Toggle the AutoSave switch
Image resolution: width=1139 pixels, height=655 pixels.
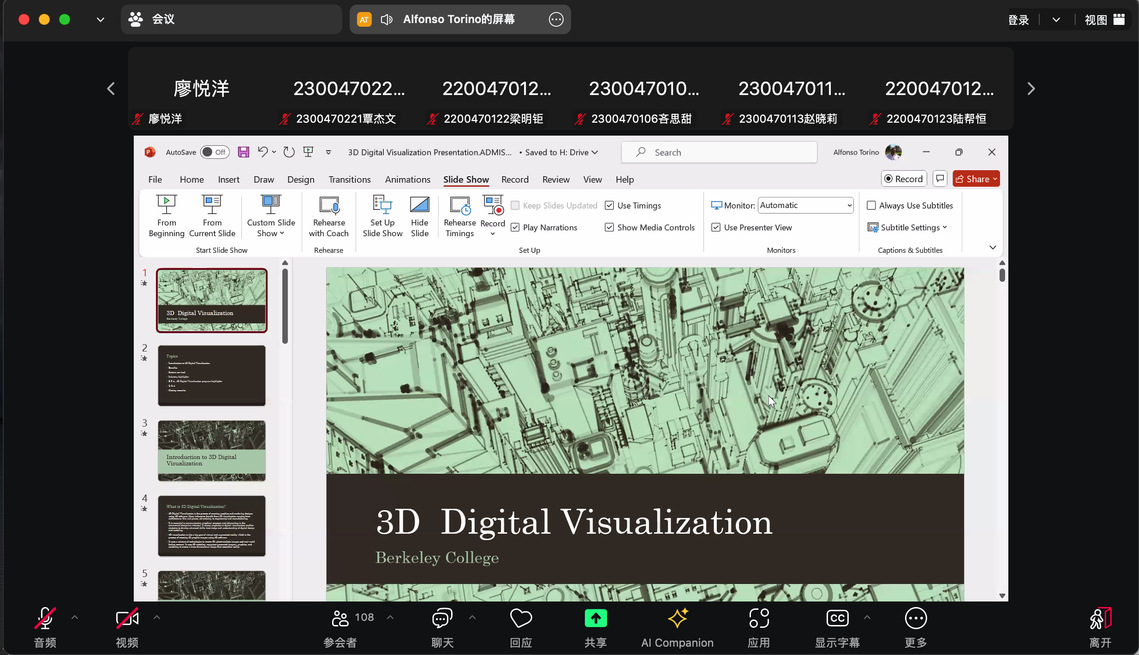[x=214, y=152]
